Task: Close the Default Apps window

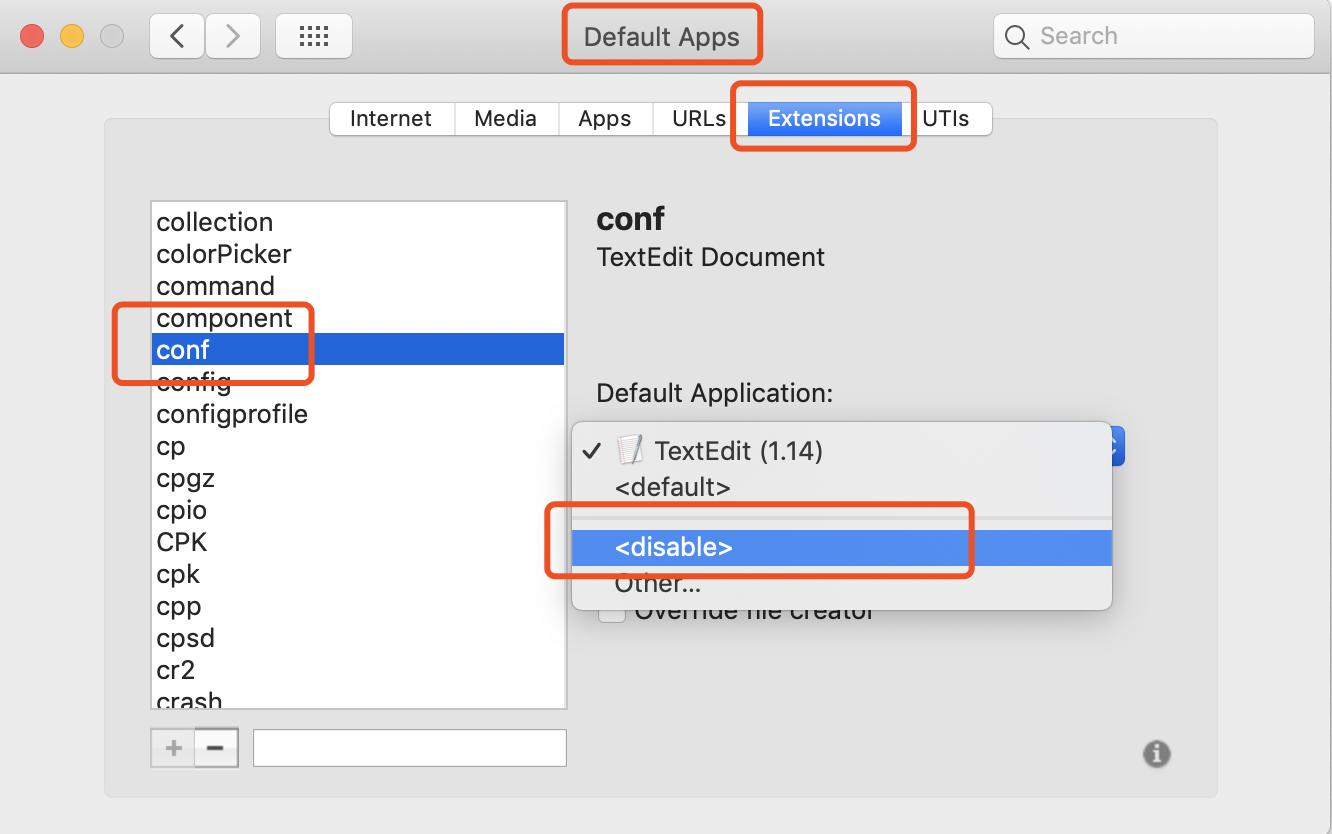Action: tap(32, 37)
